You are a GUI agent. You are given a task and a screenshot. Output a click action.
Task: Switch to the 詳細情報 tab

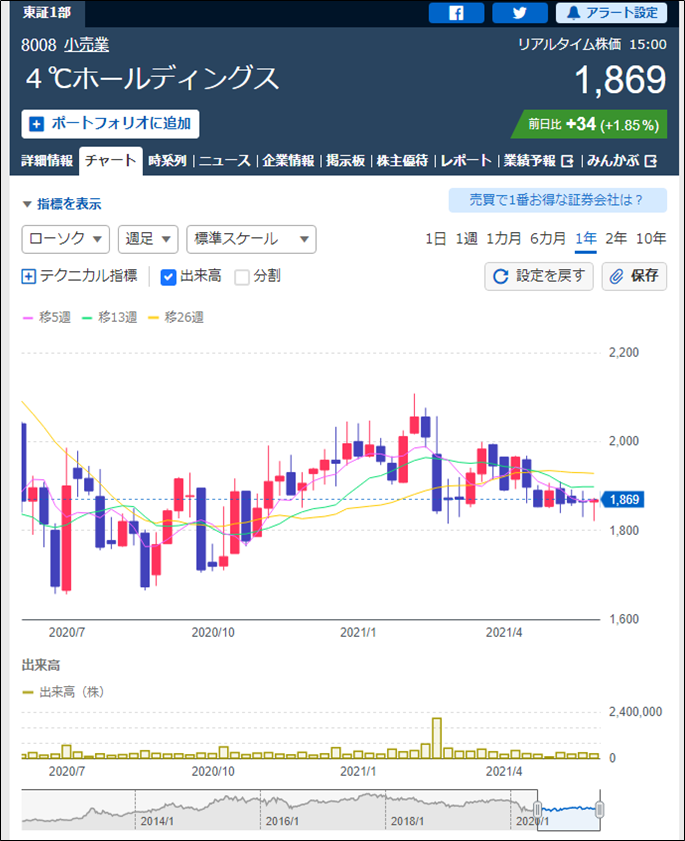47,160
